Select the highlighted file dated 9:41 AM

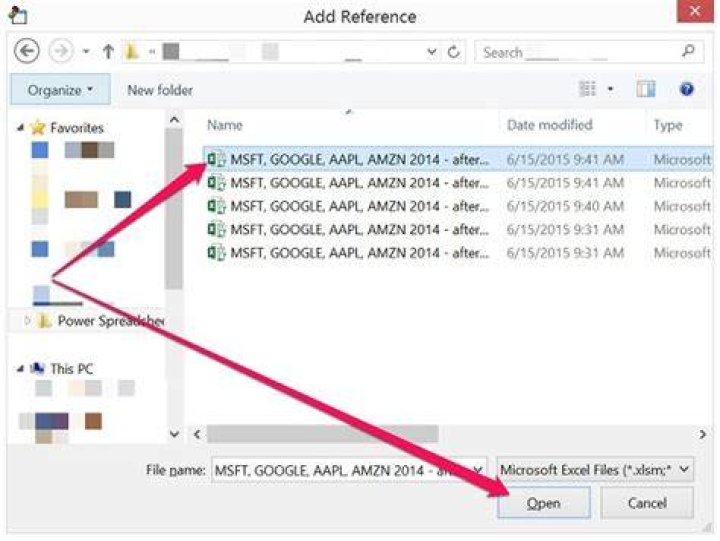coord(458,159)
